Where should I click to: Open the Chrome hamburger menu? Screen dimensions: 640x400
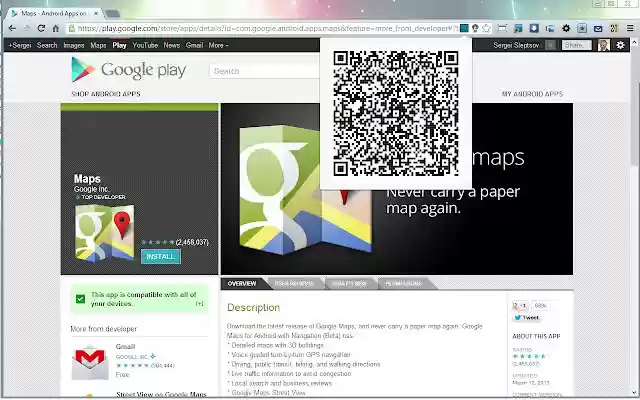[630, 28]
